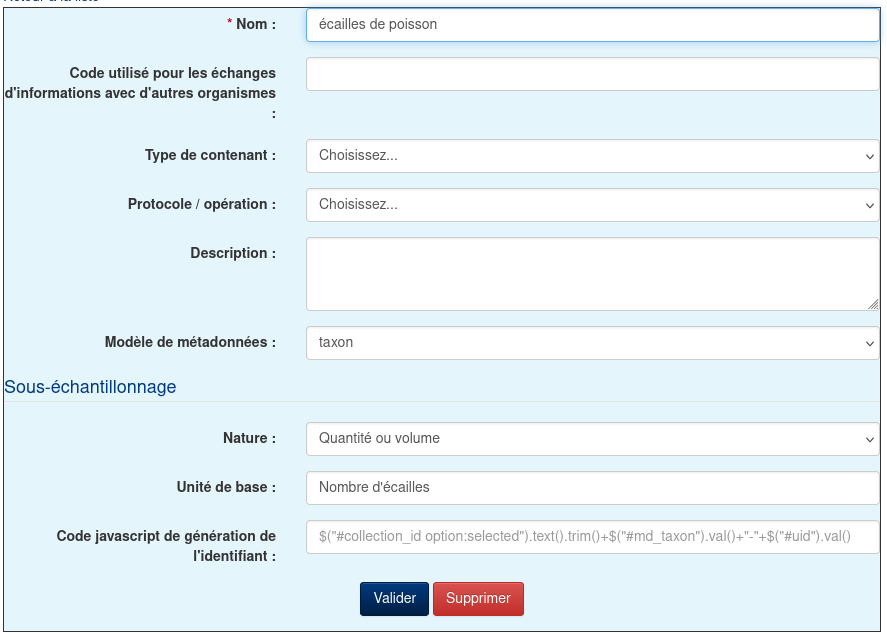The image size is (887, 637).
Task: Click the Nom text field
Action: (x=592, y=25)
